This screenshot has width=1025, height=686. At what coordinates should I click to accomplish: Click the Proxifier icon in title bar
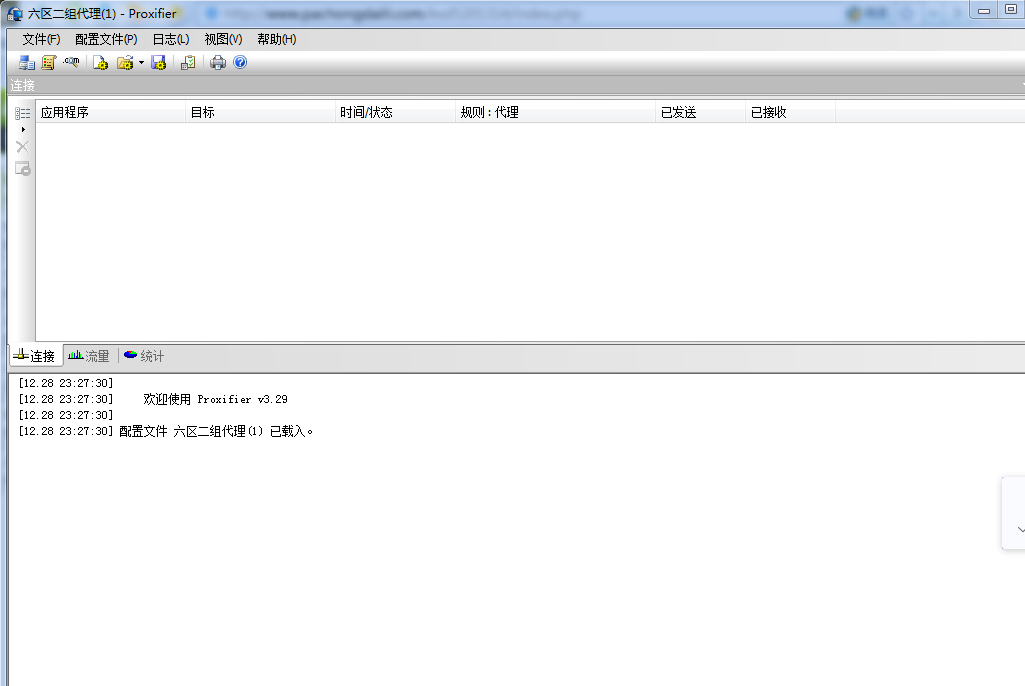[14, 14]
